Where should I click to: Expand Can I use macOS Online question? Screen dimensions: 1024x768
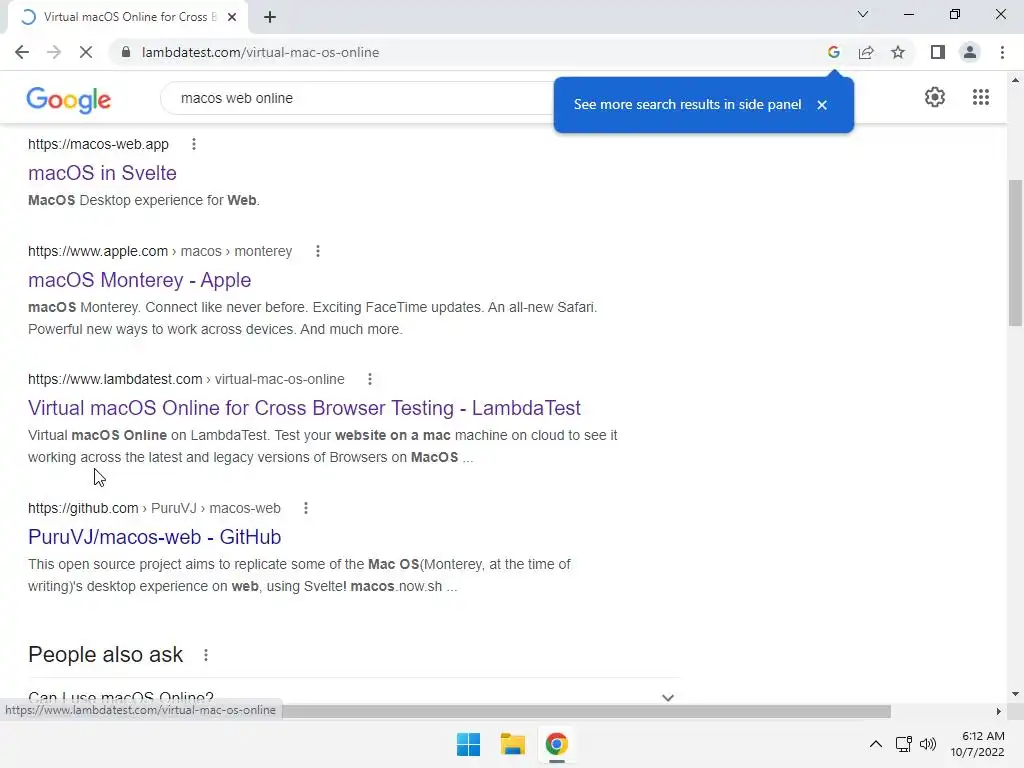[x=354, y=697]
